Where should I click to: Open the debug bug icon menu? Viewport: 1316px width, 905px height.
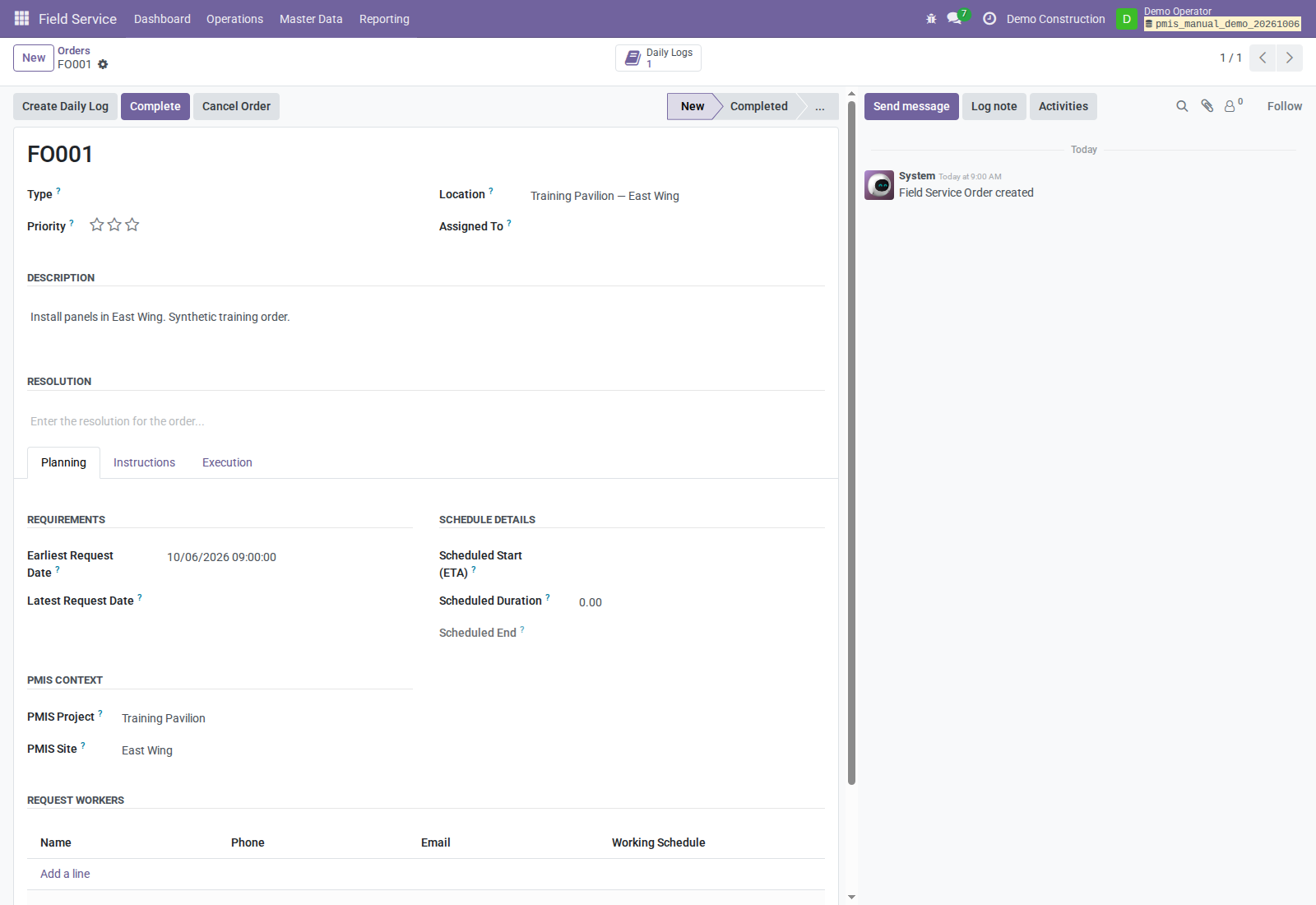931,18
